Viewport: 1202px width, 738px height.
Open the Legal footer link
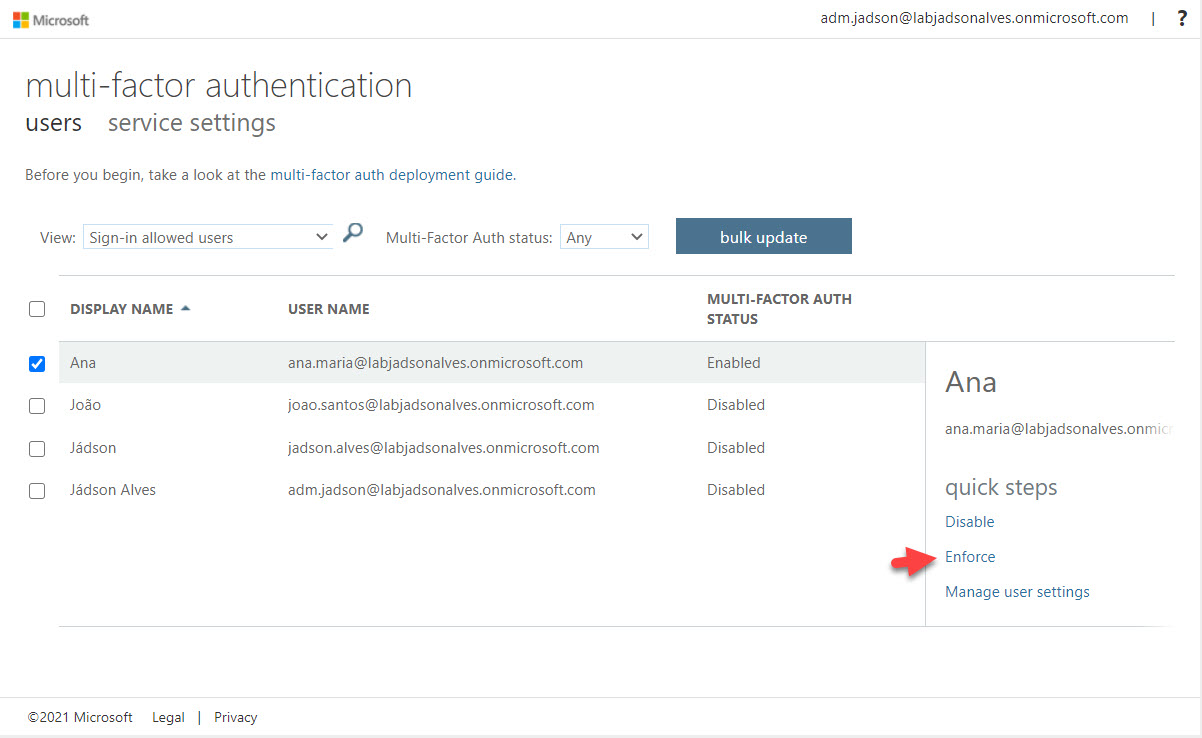coord(168,717)
